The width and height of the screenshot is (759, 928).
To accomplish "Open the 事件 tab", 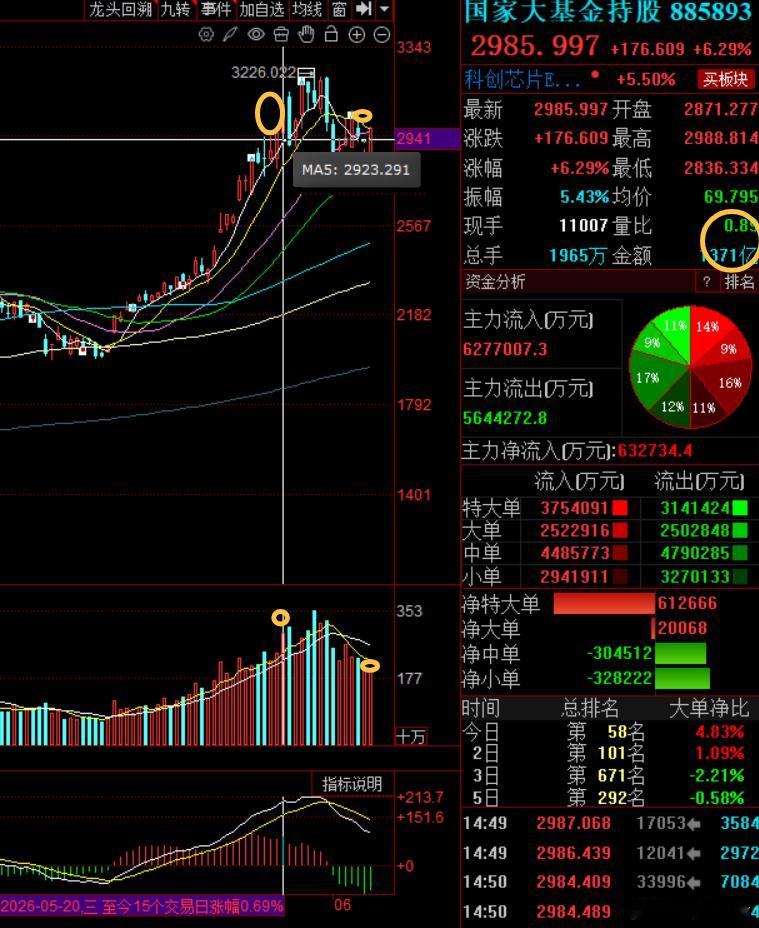I will [216, 9].
